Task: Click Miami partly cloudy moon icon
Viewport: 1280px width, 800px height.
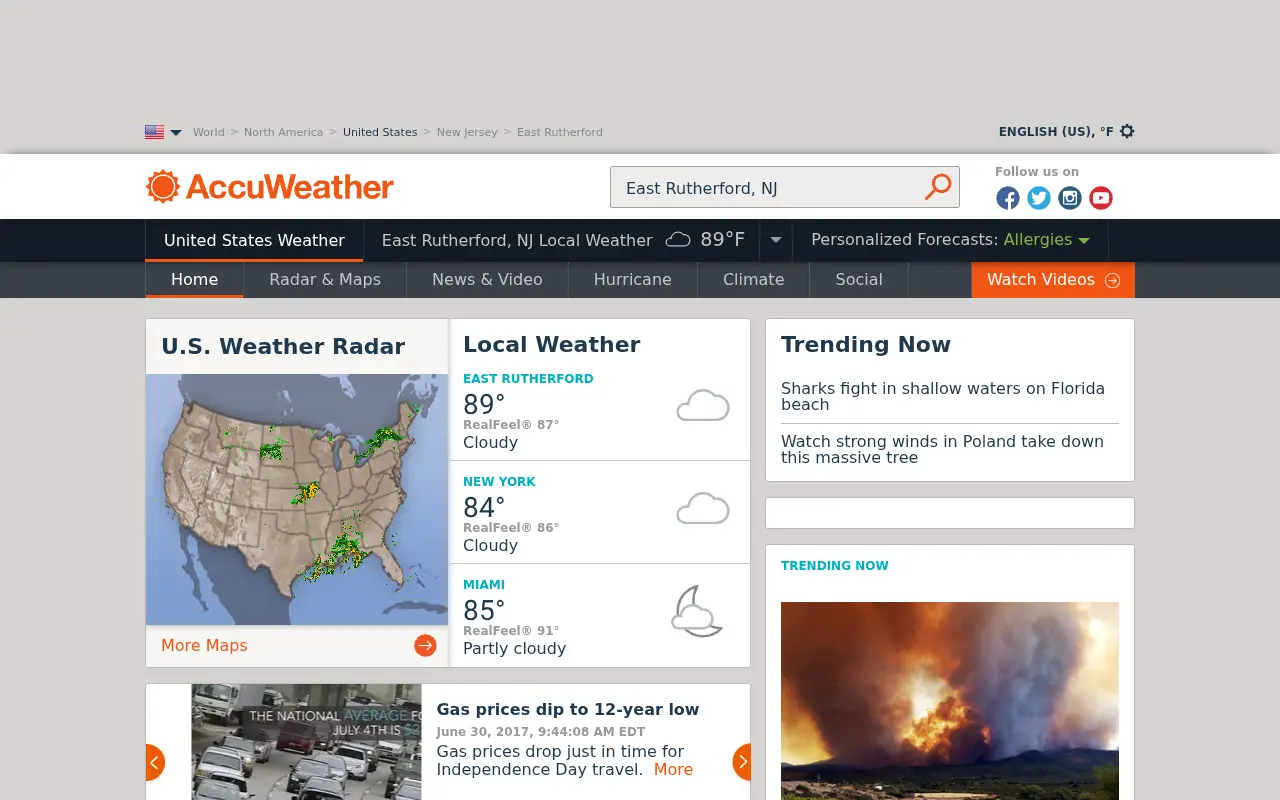Action: (697, 611)
